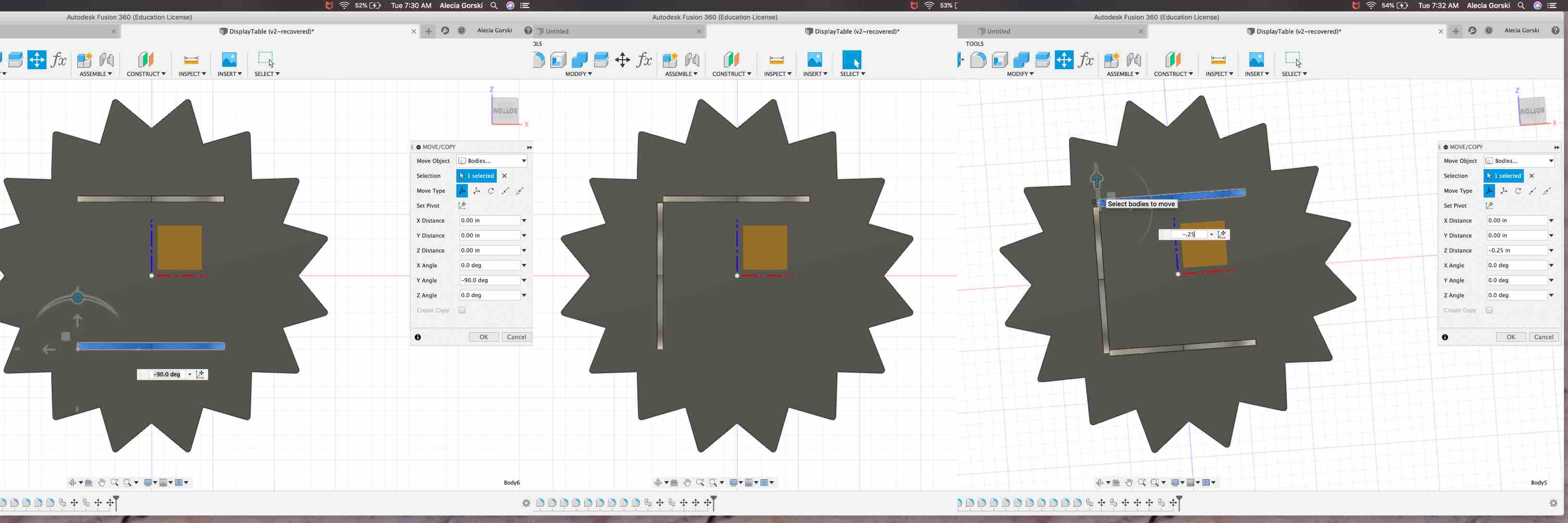This screenshot has width=1568, height=523.
Task: Click New Component icon in left window
Action: pos(85,60)
